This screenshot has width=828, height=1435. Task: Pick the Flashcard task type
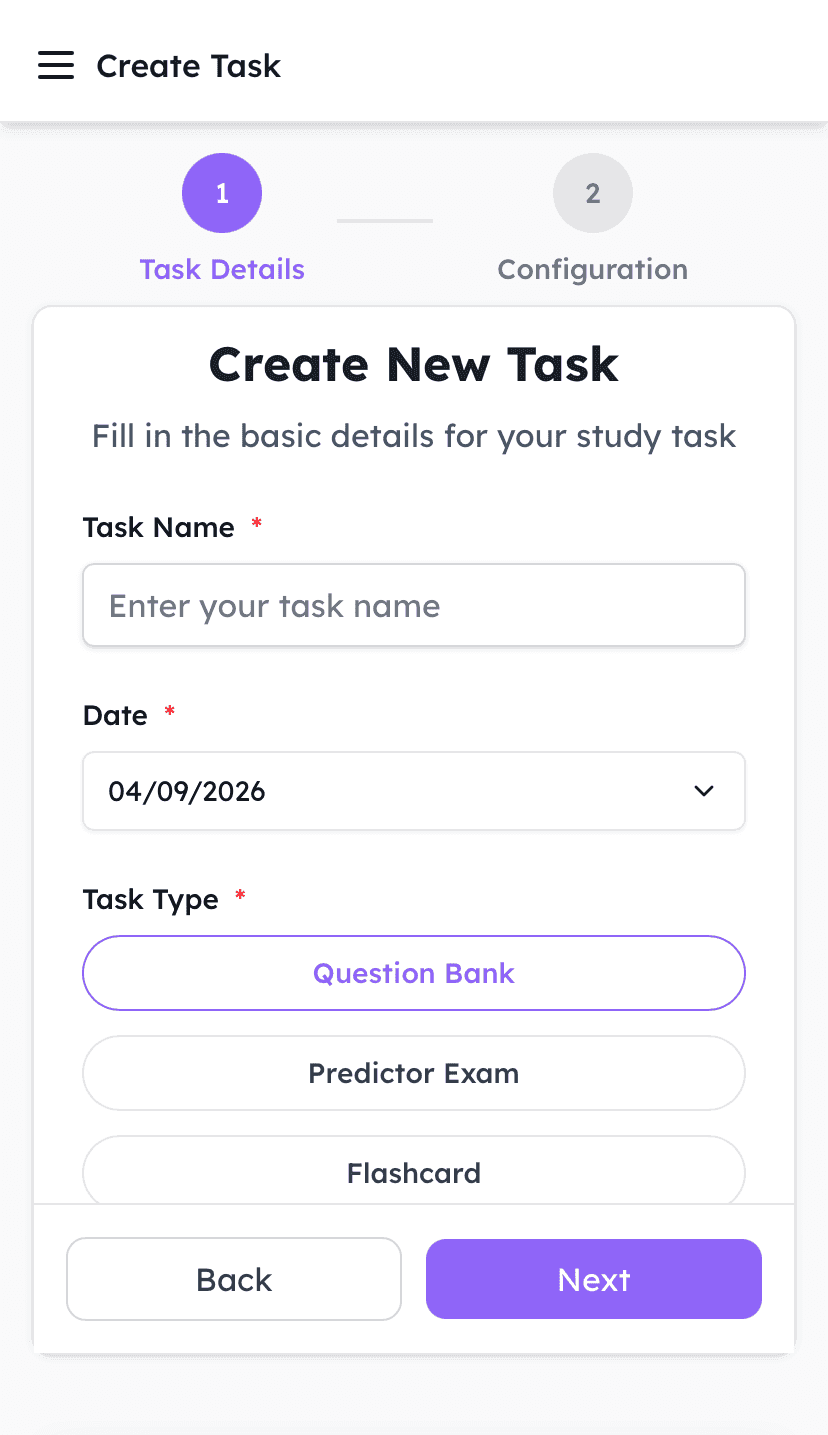coord(414,1172)
